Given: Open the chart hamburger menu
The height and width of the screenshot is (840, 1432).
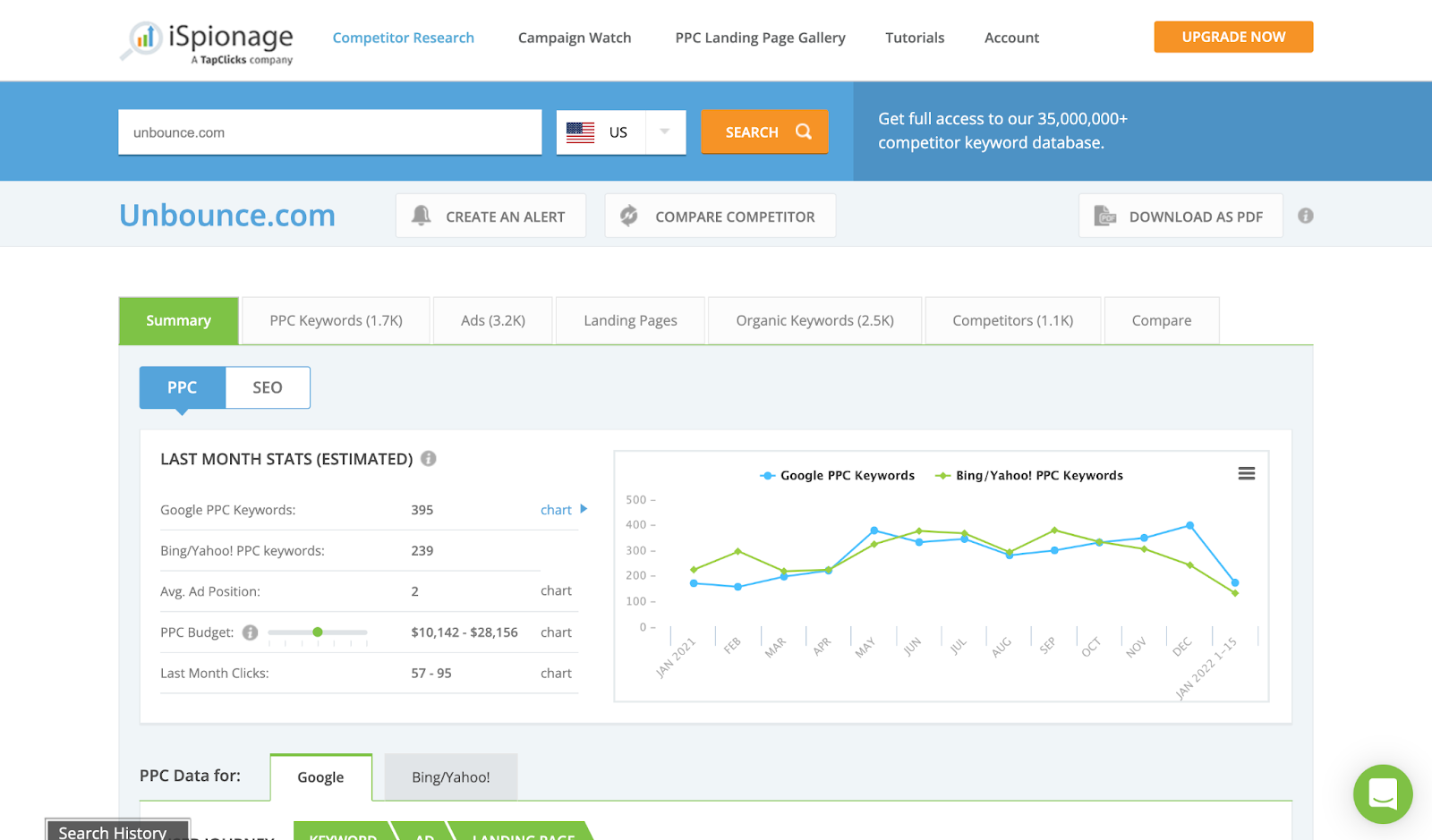Looking at the screenshot, I should tap(1246, 473).
